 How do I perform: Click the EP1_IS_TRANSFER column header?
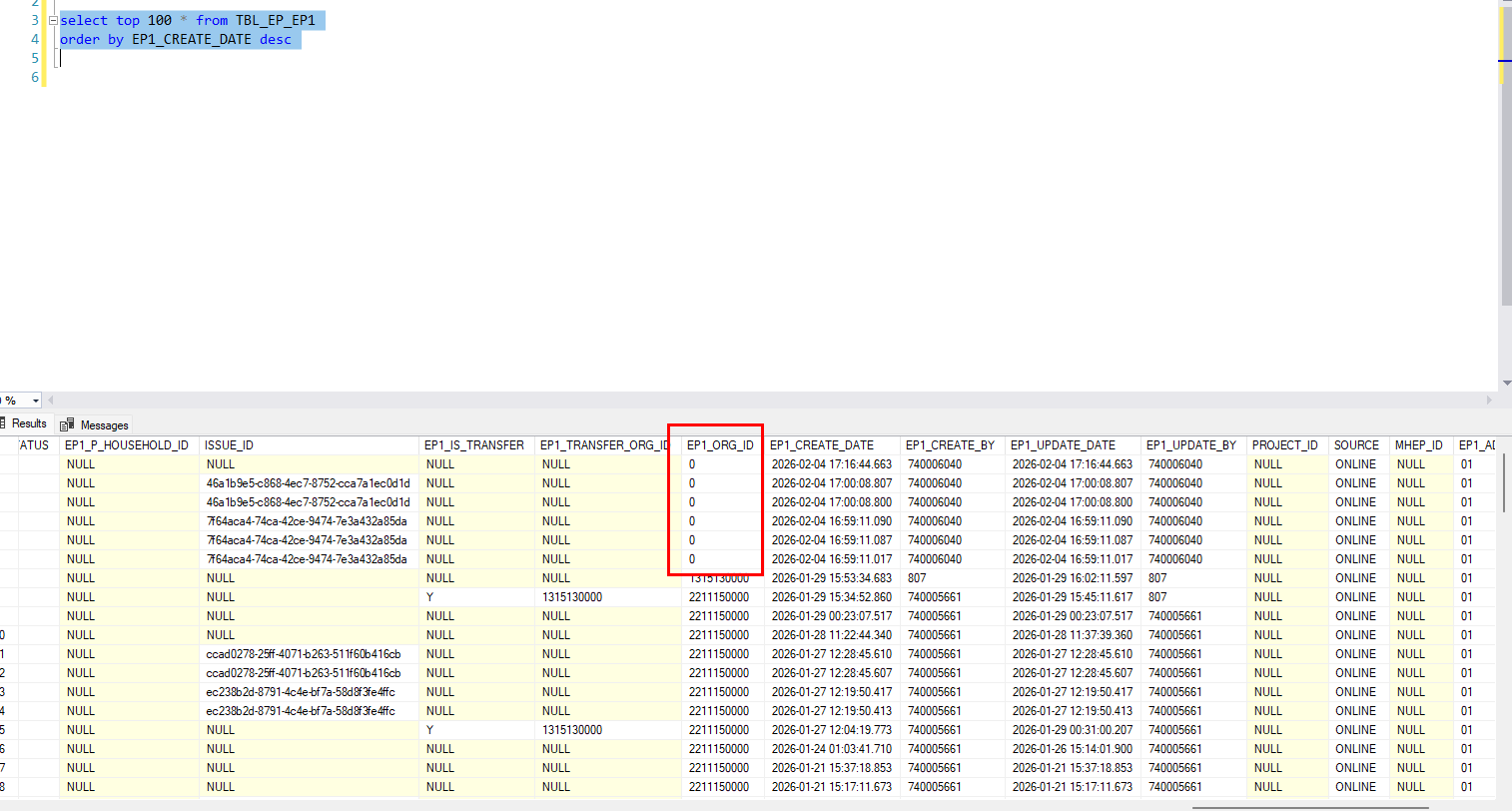click(x=473, y=445)
